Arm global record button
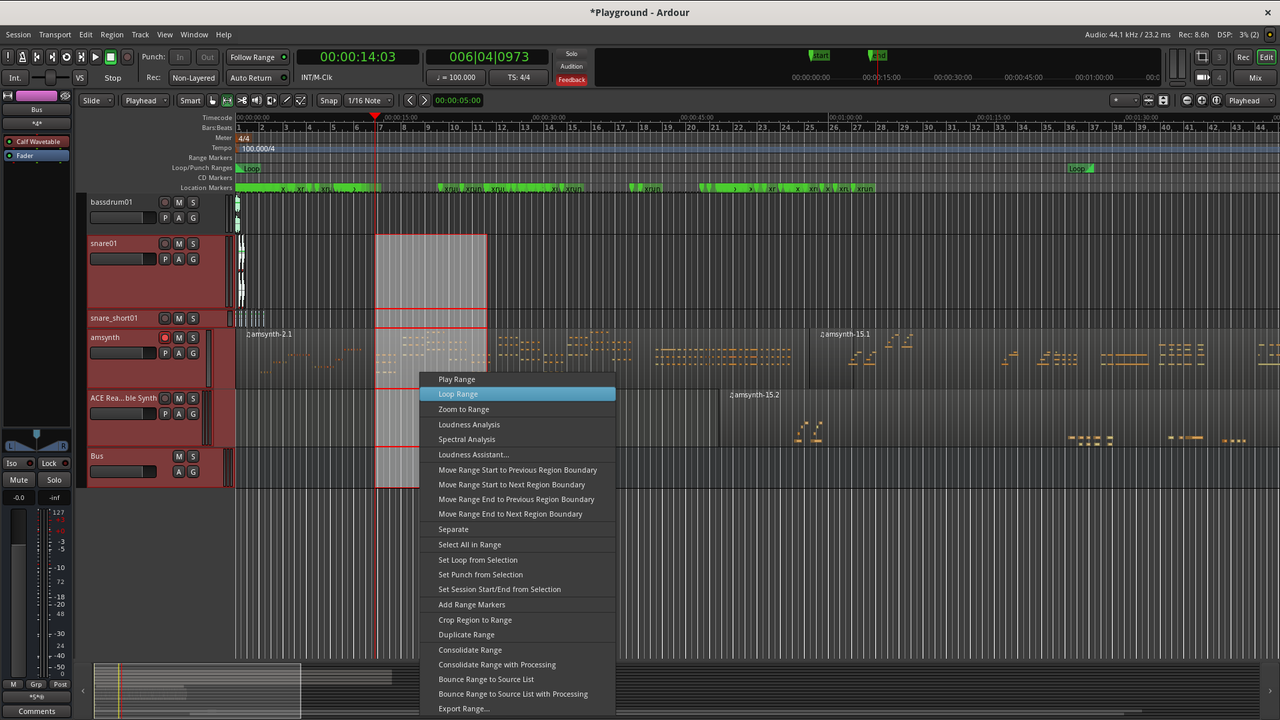 (127, 57)
